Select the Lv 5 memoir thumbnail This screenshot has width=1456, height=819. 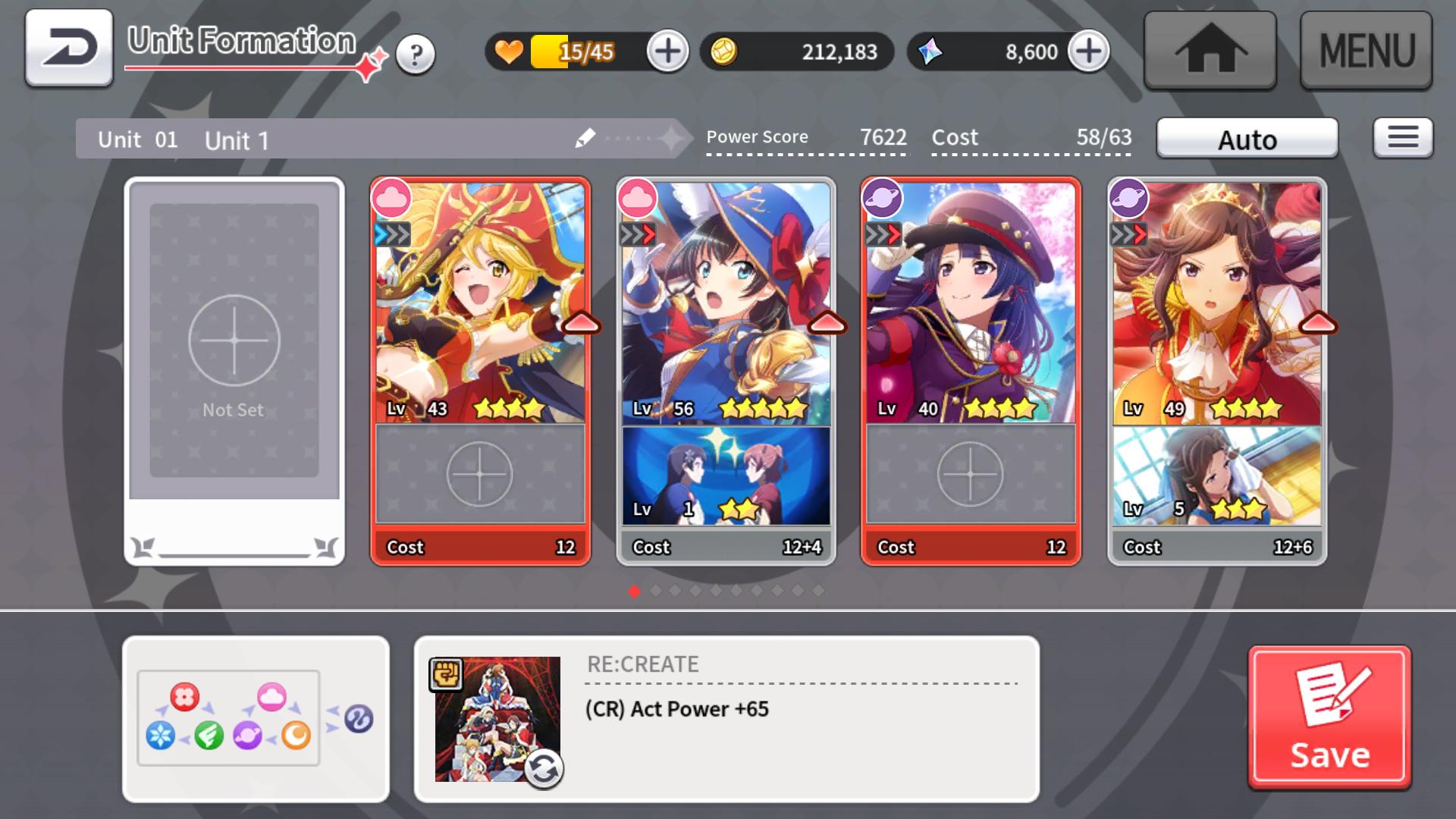[x=1216, y=475]
